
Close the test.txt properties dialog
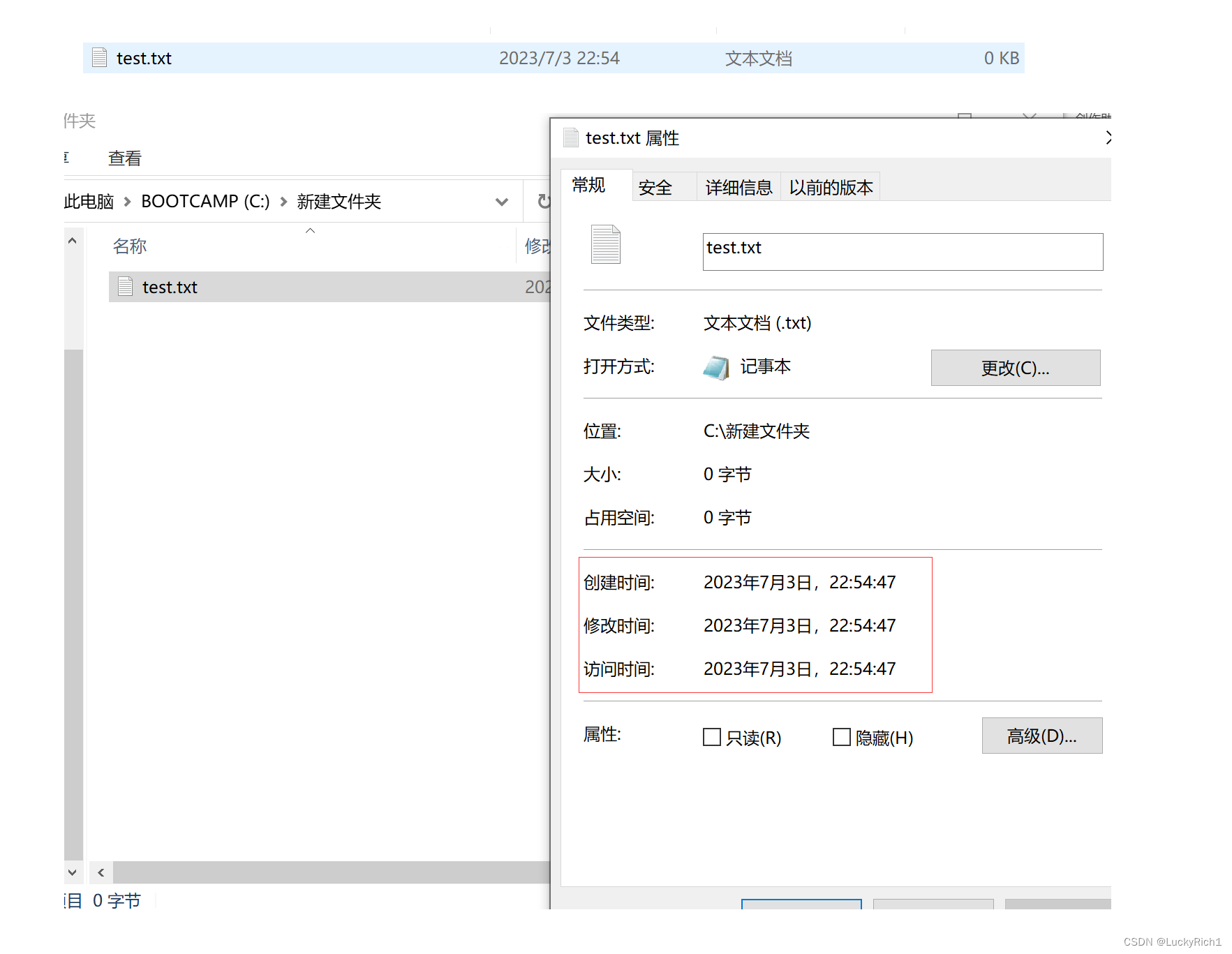1107,137
